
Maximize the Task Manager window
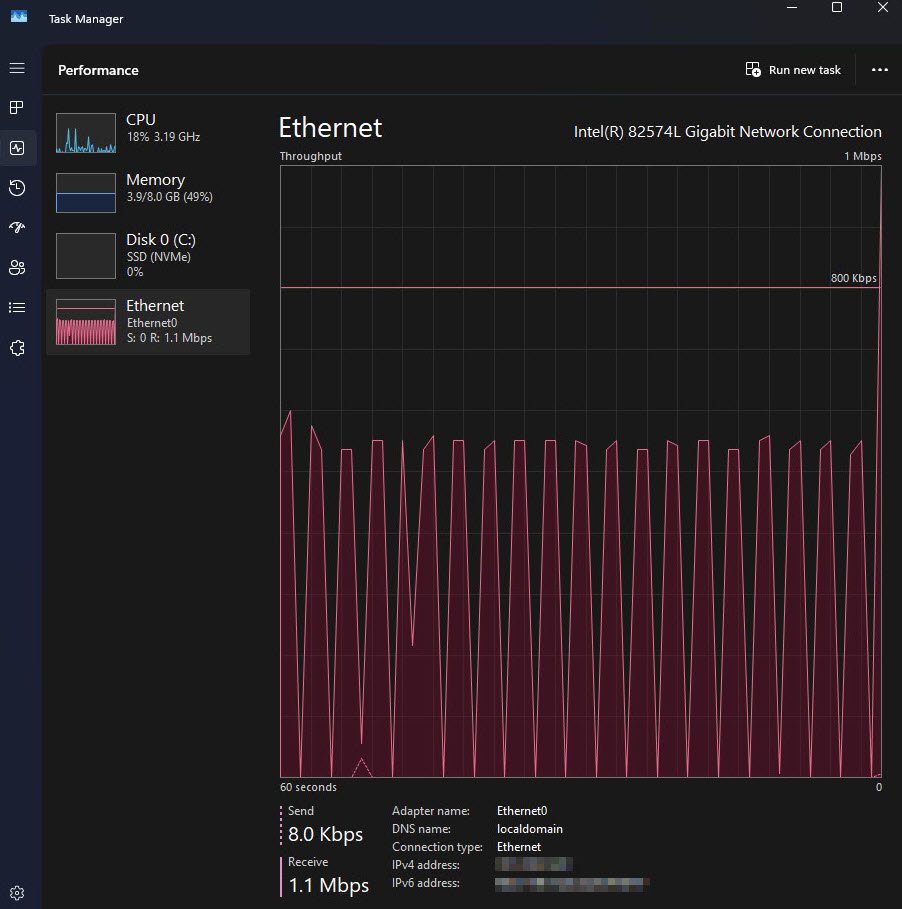coord(837,8)
